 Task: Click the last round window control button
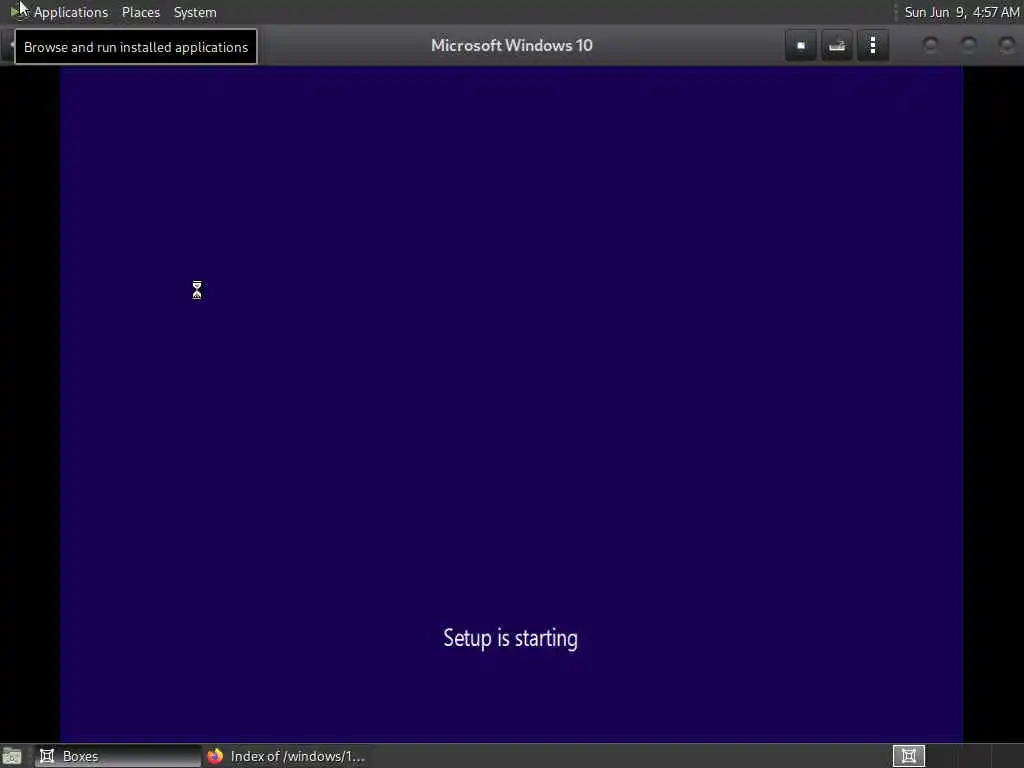click(x=1006, y=45)
